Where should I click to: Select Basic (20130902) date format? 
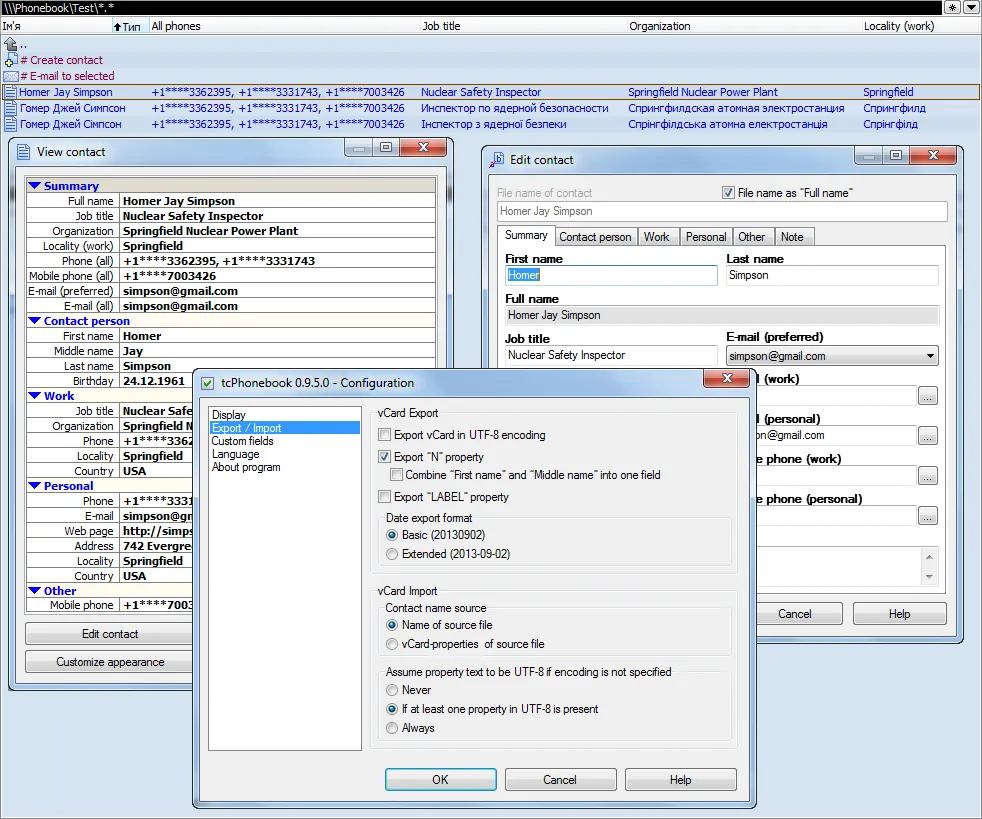[x=392, y=535]
